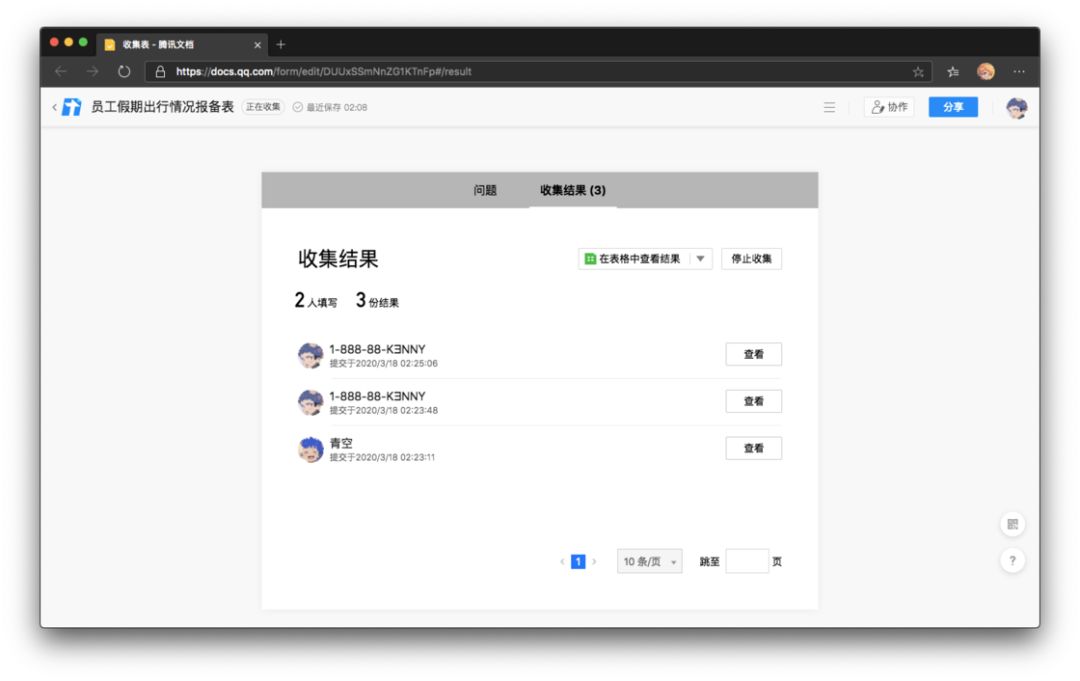Click 在表格中查看结果 button

coord(633,259)
